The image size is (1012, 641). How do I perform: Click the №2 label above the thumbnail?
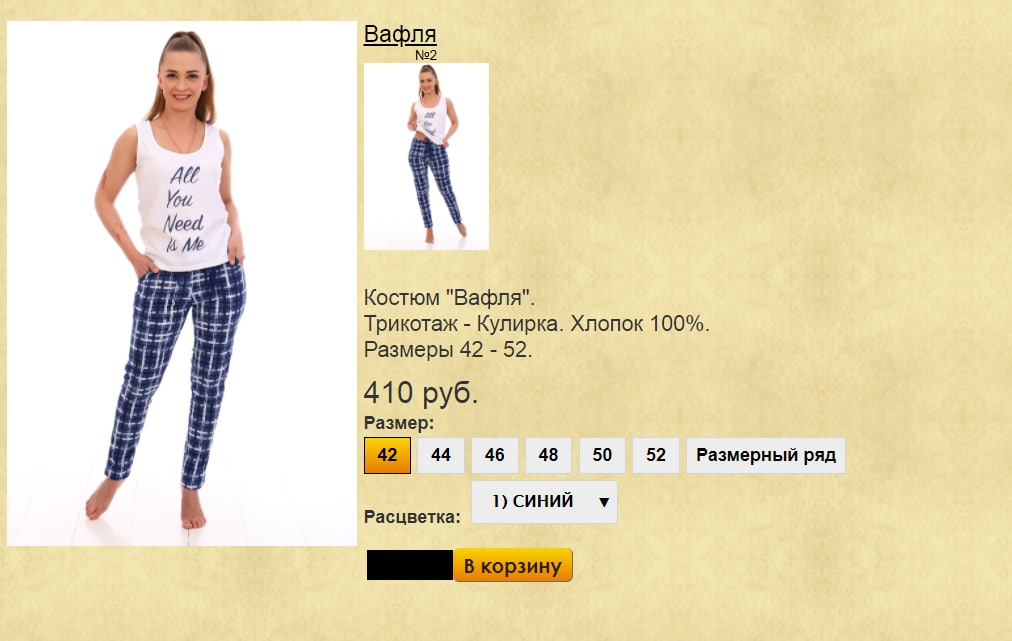coord(426,55)
